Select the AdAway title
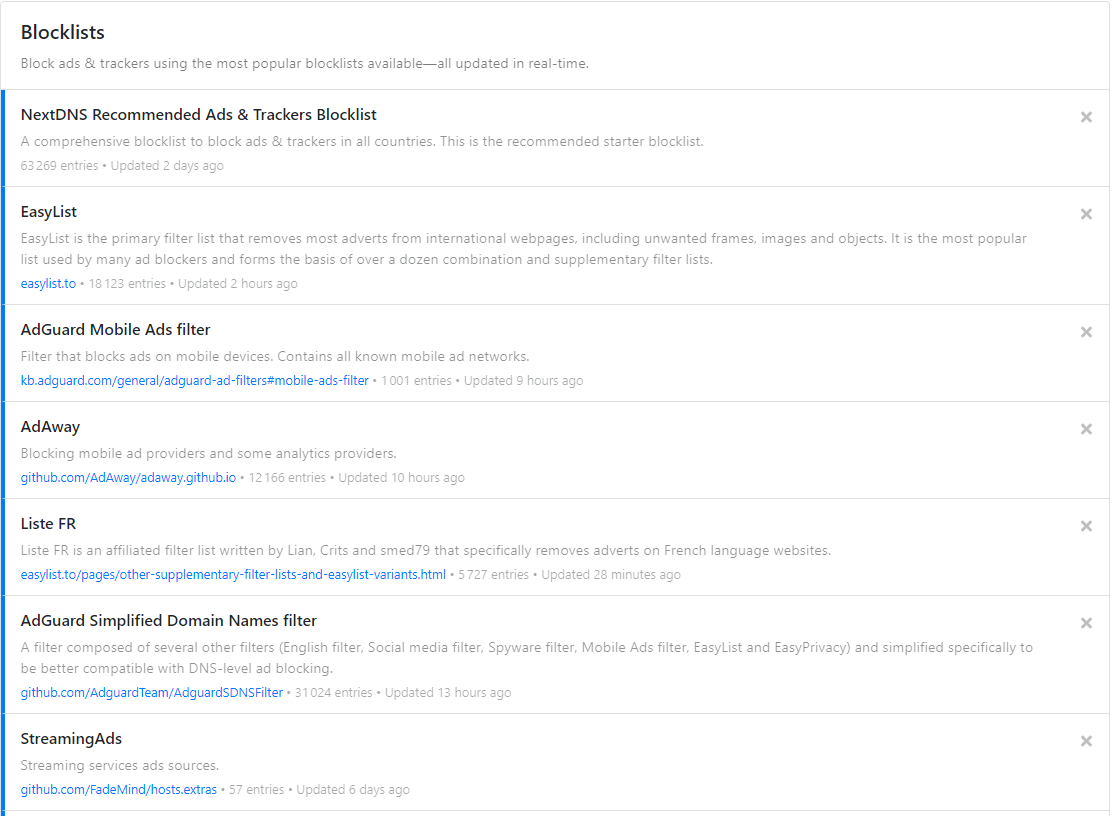1112x816 pixels. (50, 427)
